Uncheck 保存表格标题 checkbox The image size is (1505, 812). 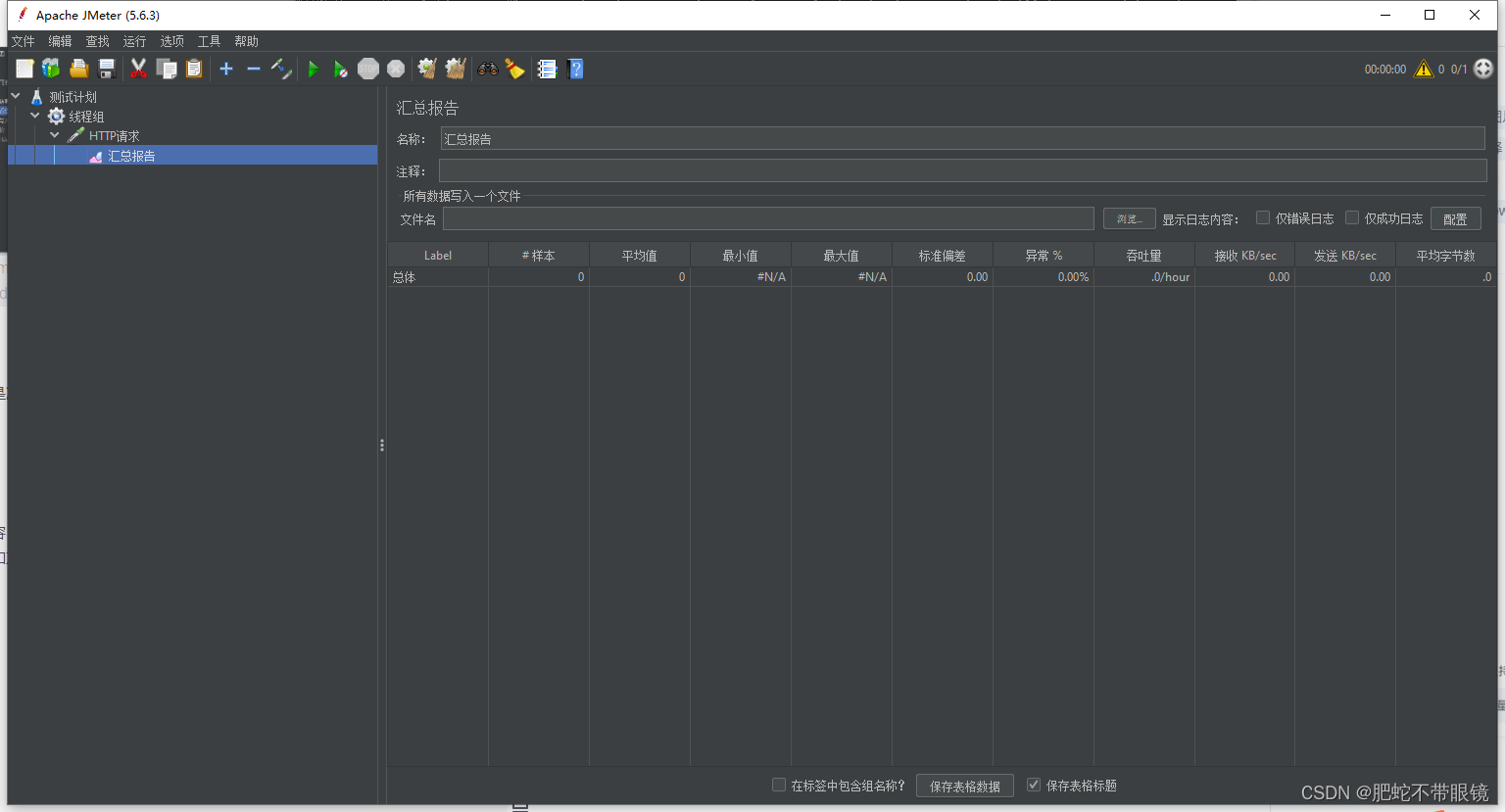(x=1033, y=785)
